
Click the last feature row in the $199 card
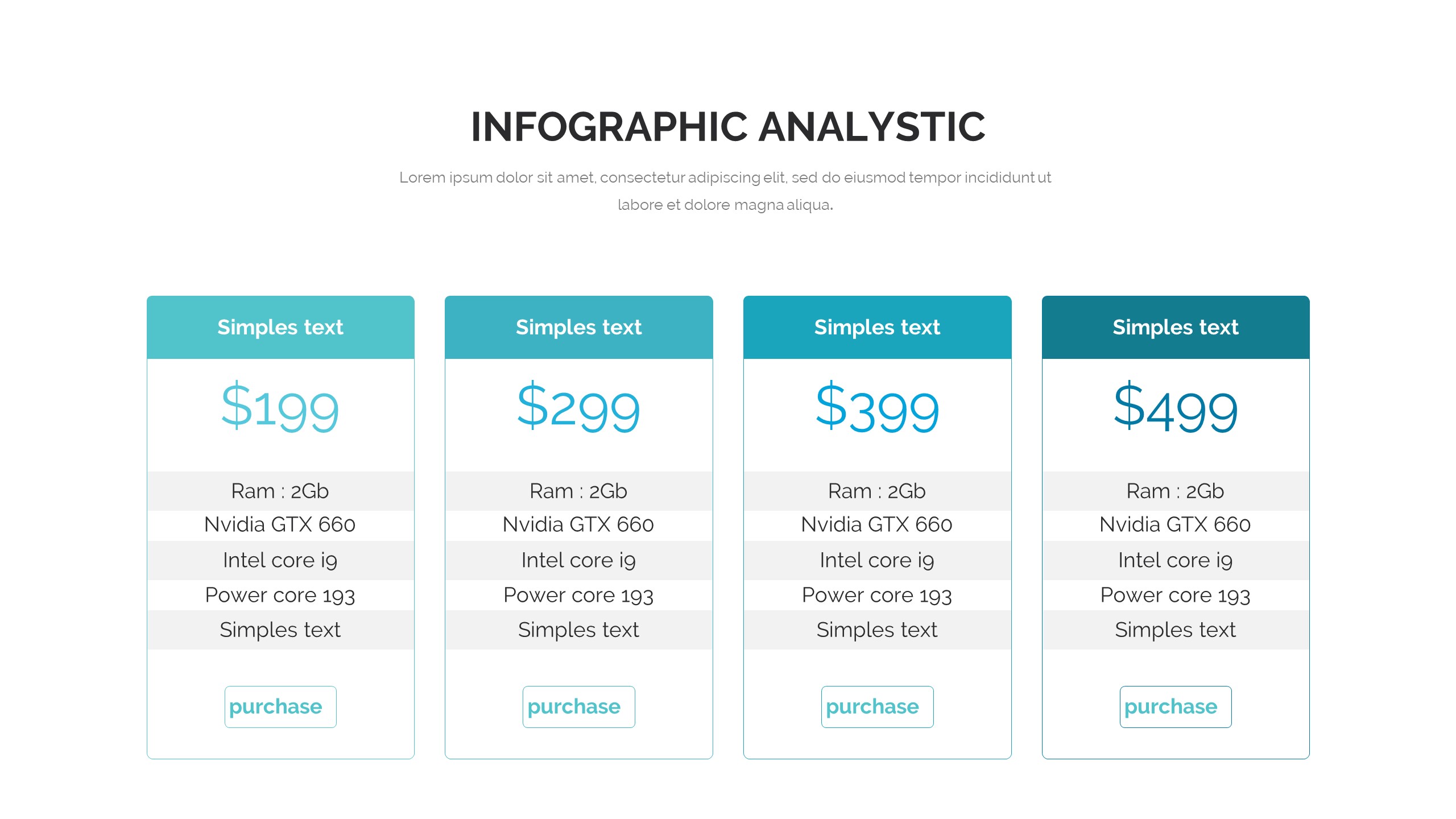point(280,630)
